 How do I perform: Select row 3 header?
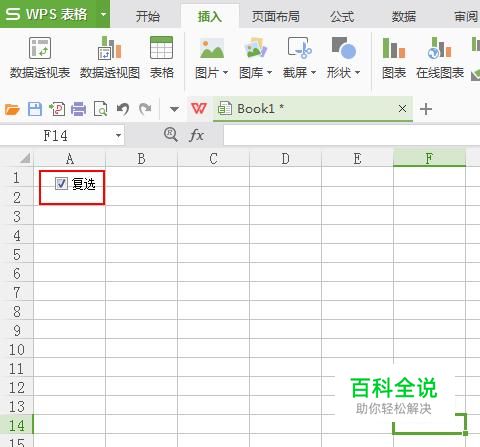click(17, 216)
